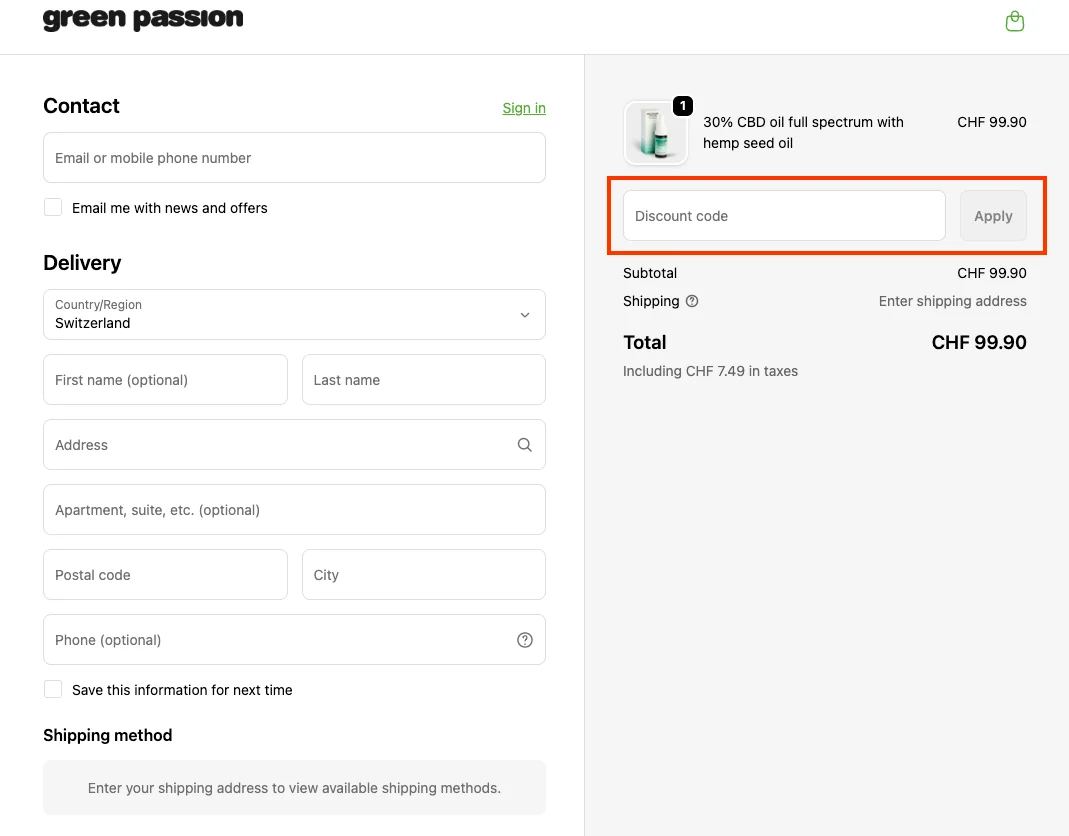Open the shopping bag icon
Image resolution: width=1069 pixels, height=836 pixels.
point(1014,20)
